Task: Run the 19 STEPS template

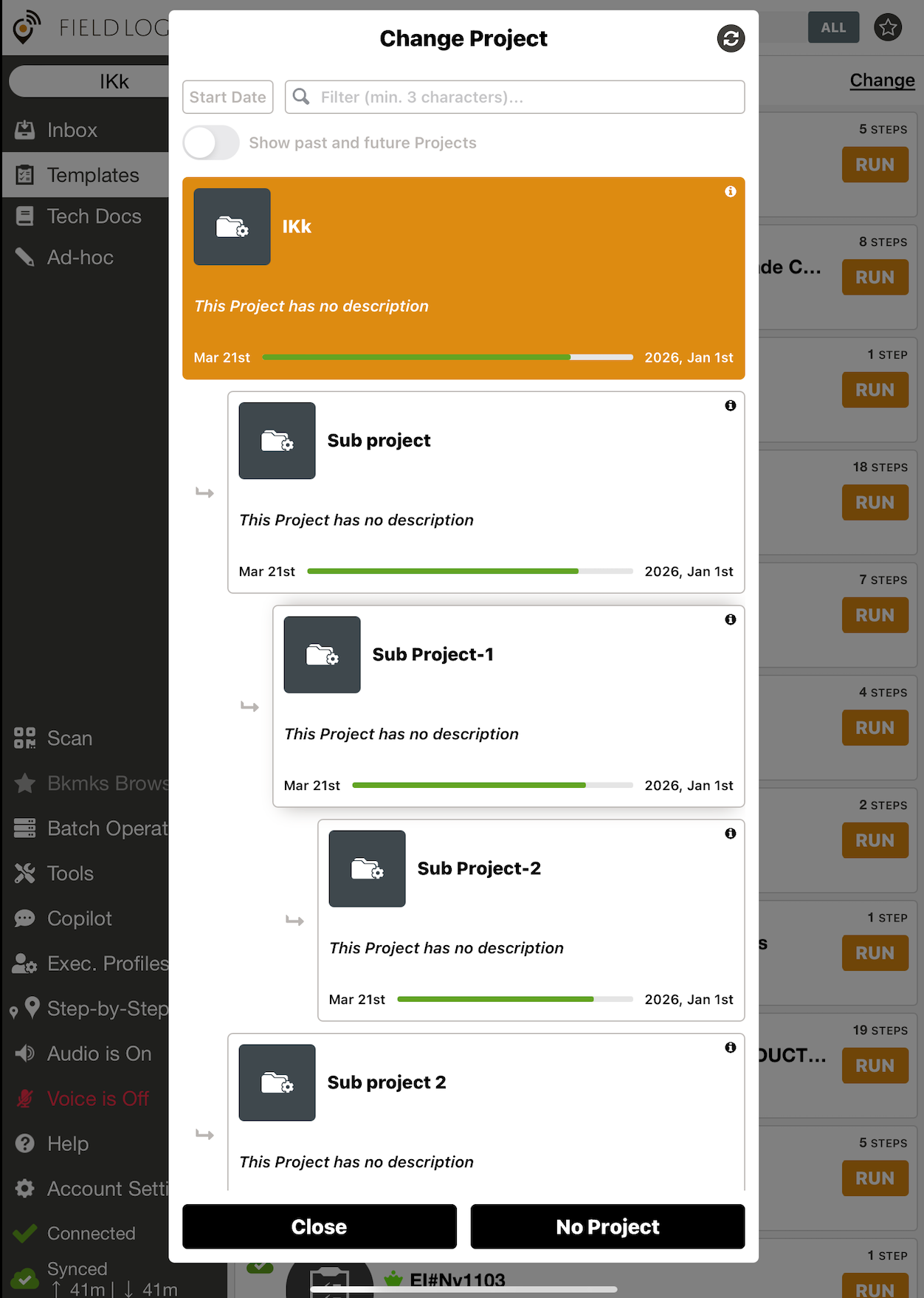Action: (875, 1065)
